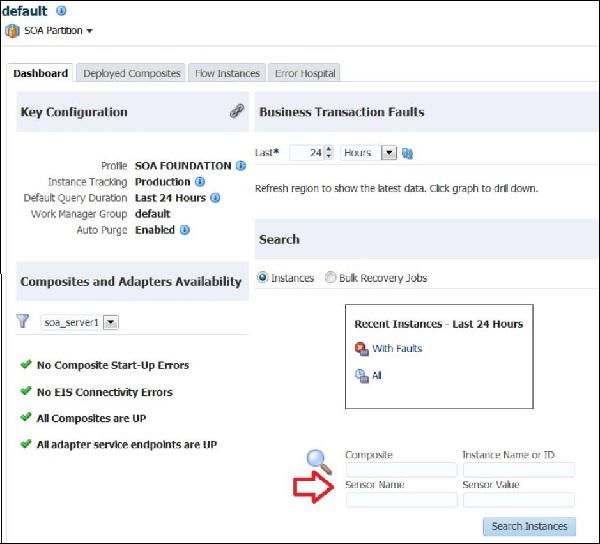Expand the soa_server1 server dropdown
The height and width of the screenshot is (544, 600).
110,322
